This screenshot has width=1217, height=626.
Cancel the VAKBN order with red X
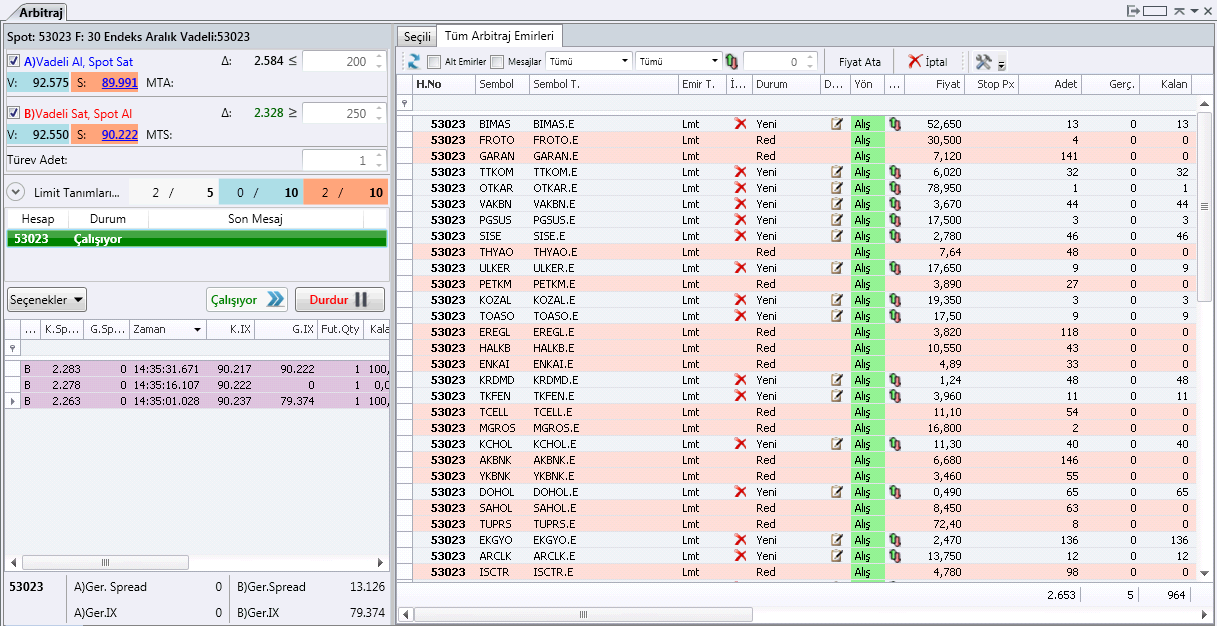coord(740,204)
